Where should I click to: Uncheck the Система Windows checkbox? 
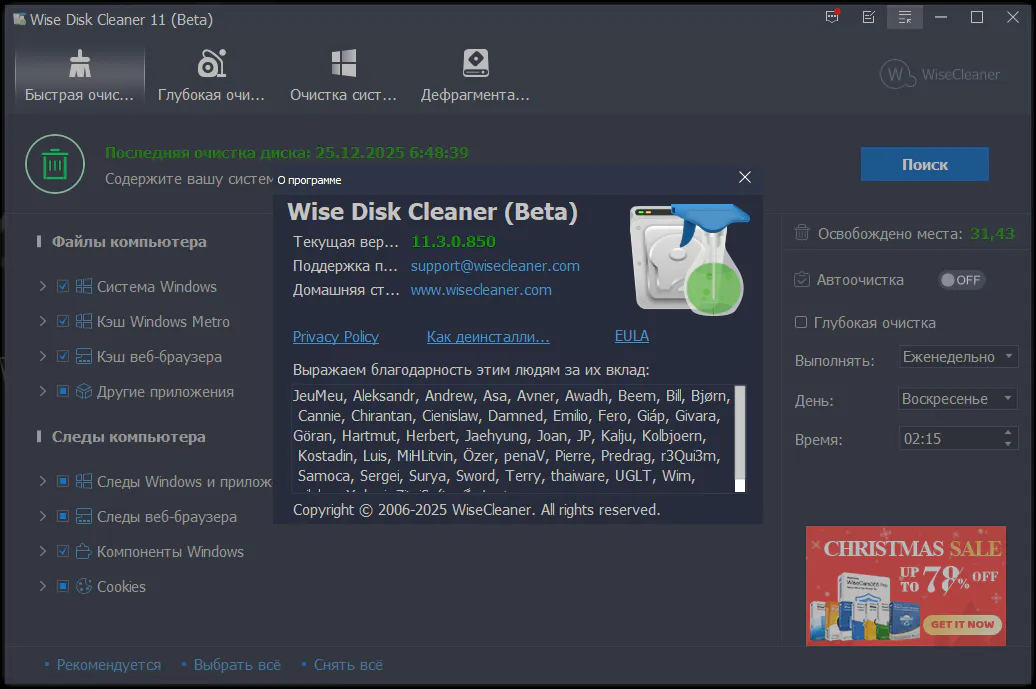tap(63, 286)
